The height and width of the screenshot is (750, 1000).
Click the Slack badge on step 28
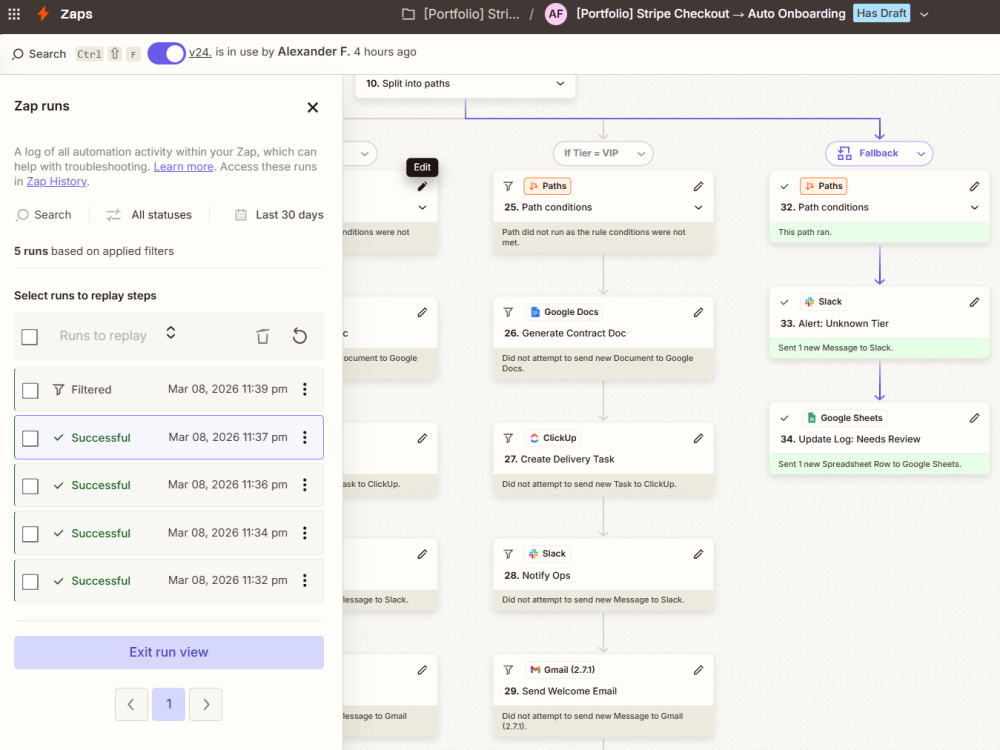click(547, 554)
